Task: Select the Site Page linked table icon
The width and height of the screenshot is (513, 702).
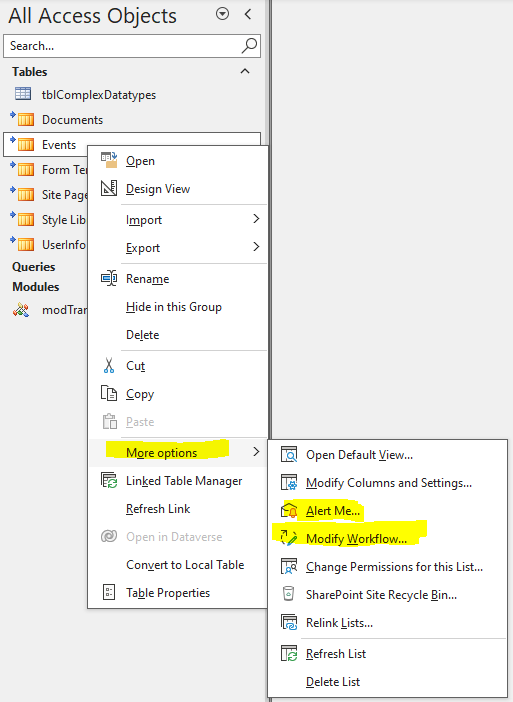Action: 22,194
